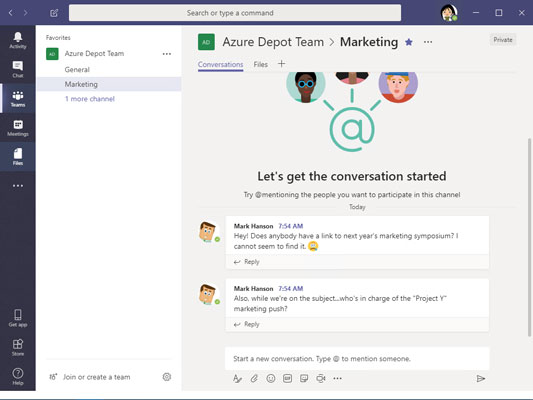Click the new conversation compose box

357,359
